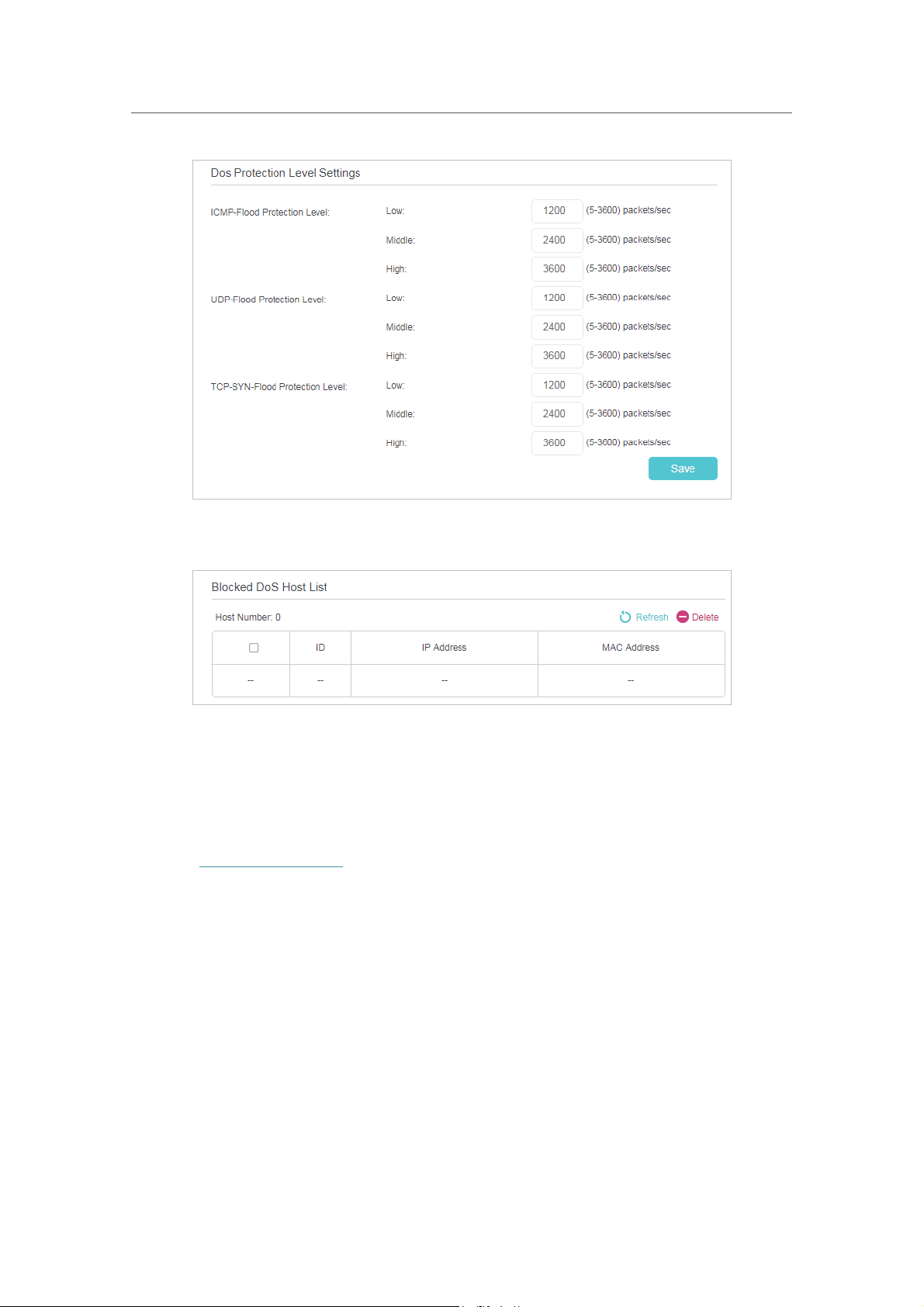
Task: Edit ICMP-Flood High packets field
Action: [557, 269]
